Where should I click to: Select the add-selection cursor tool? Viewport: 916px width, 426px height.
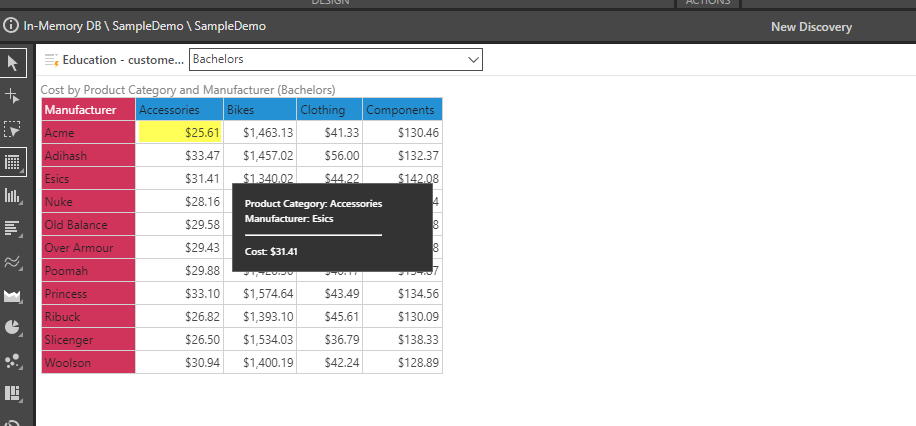tap(13, 96)
